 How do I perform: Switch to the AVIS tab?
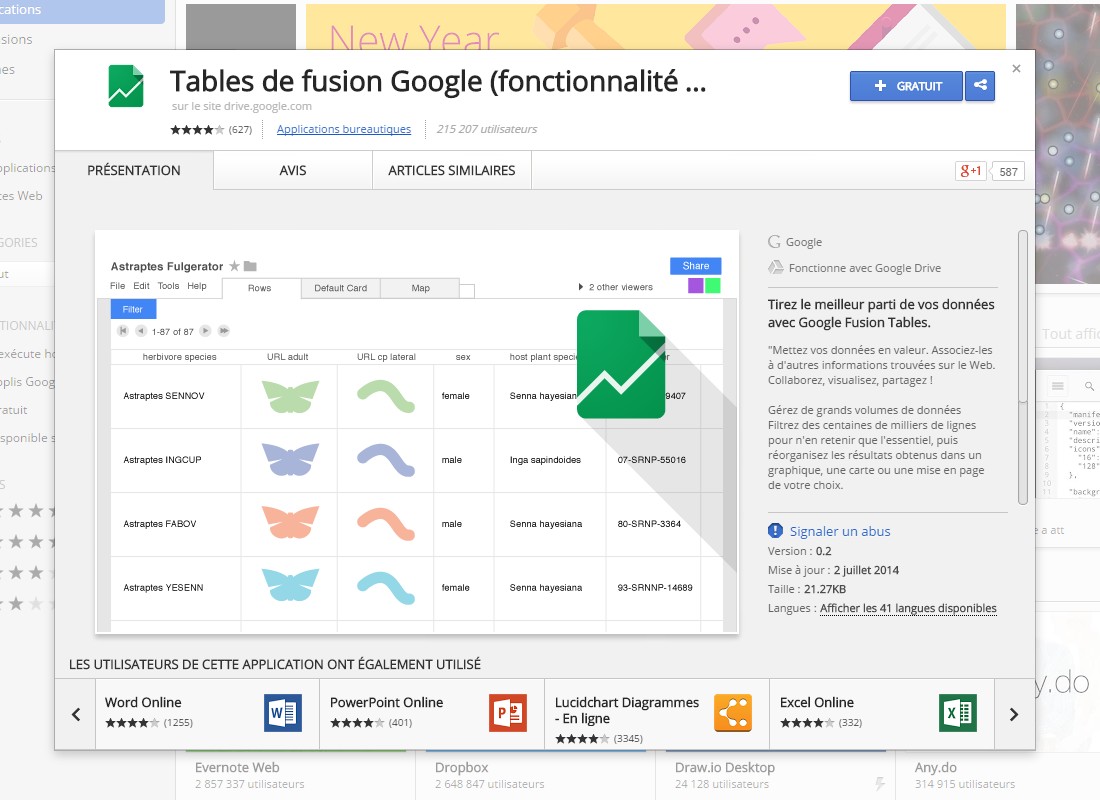pyautogui.click(x=293, y=171)
